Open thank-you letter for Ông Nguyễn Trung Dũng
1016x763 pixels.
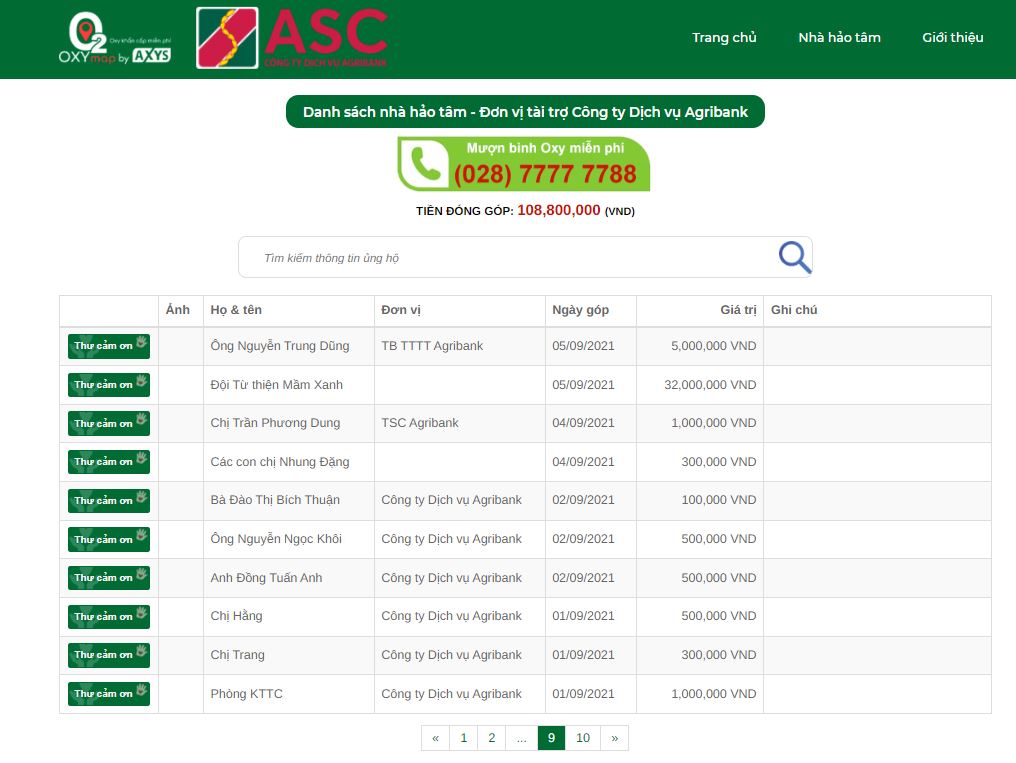point(109,346)
